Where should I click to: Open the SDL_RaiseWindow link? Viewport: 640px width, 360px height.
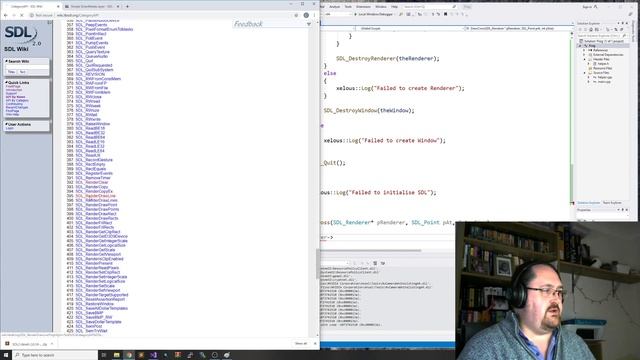[93, 124]
